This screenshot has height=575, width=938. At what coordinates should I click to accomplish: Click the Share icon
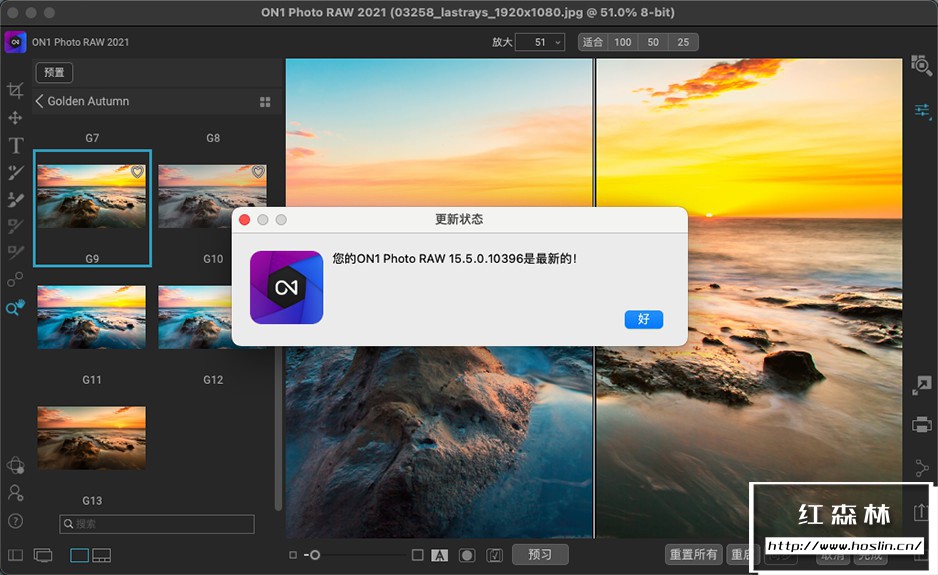coord(921,467)
